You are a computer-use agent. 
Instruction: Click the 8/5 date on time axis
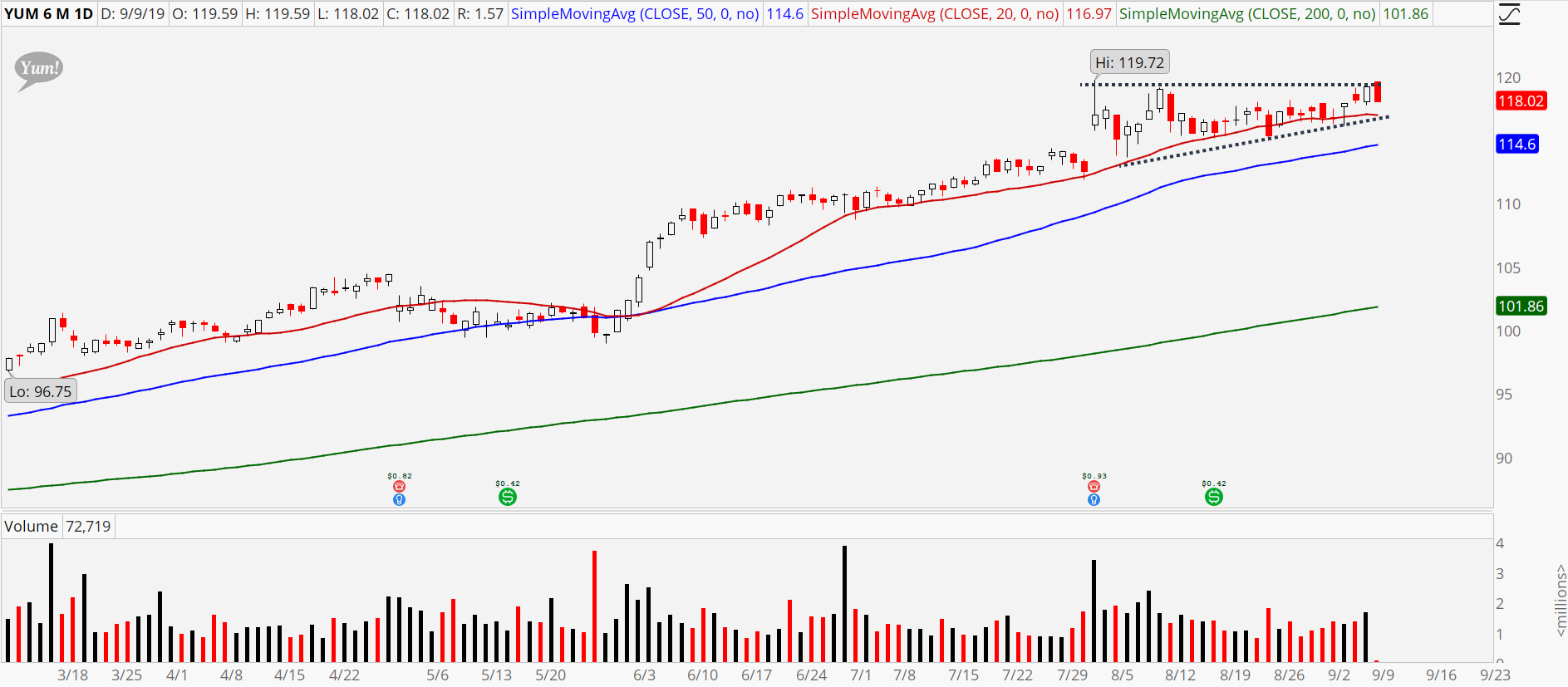coord(1123,675)
